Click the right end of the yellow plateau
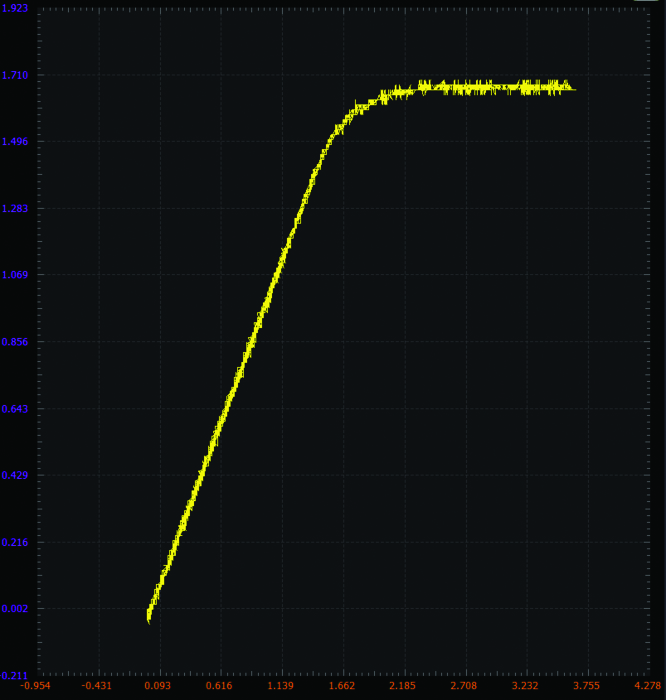The height and width of the screenshot is (700, 666). point(574,89)
